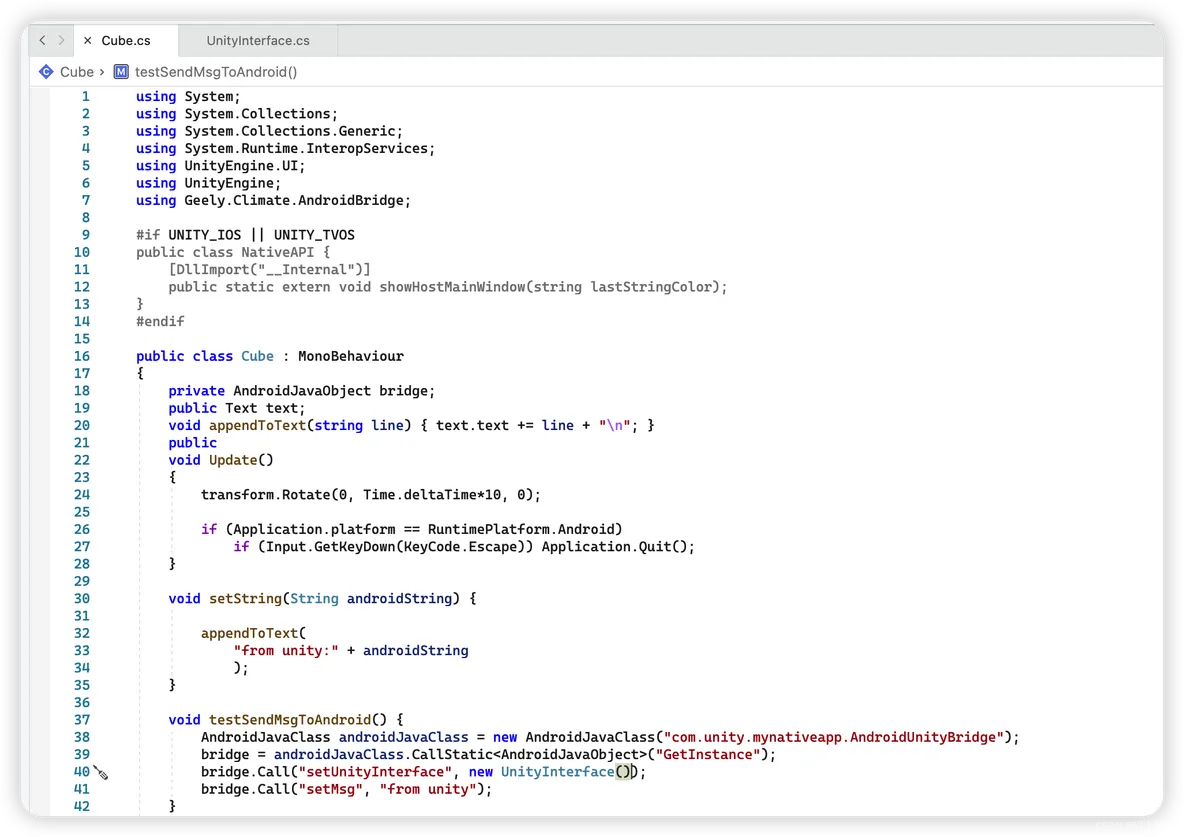Click '[DllImport("__Internal")]' attribute text
This screenshot has width=1184, height=837.
pyautogui.click(x=270, y=270)
